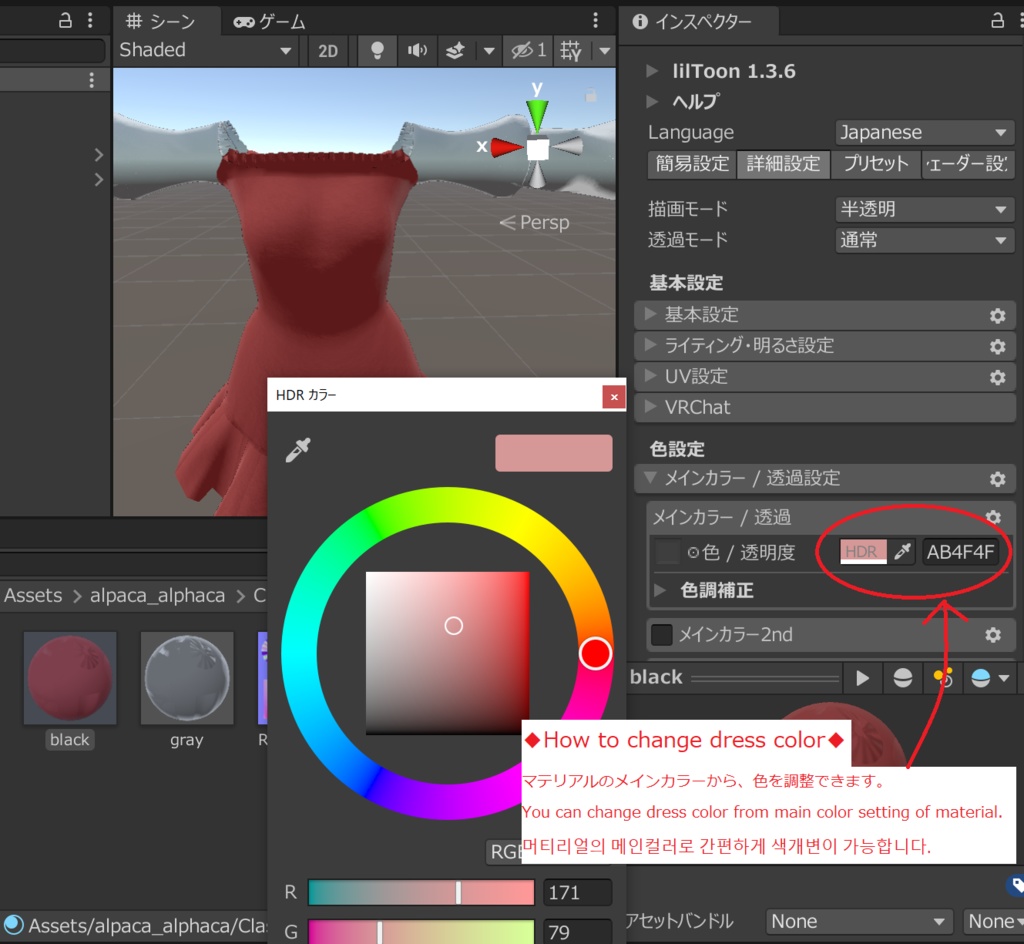
Task: Open Shaded draw mode dropdown
Action: coord(205,50)
